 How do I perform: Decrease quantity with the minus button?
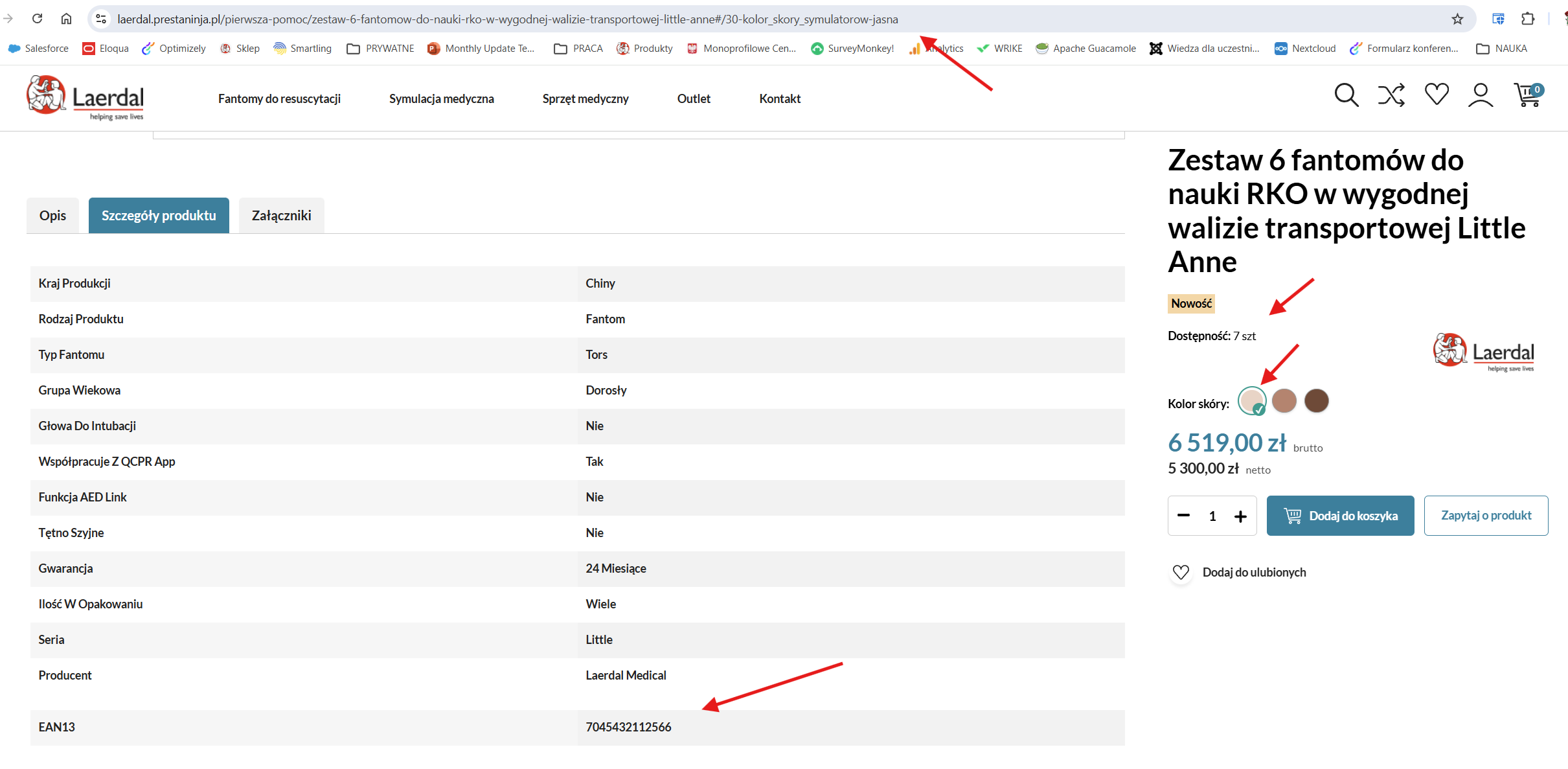coord(1184,516)
